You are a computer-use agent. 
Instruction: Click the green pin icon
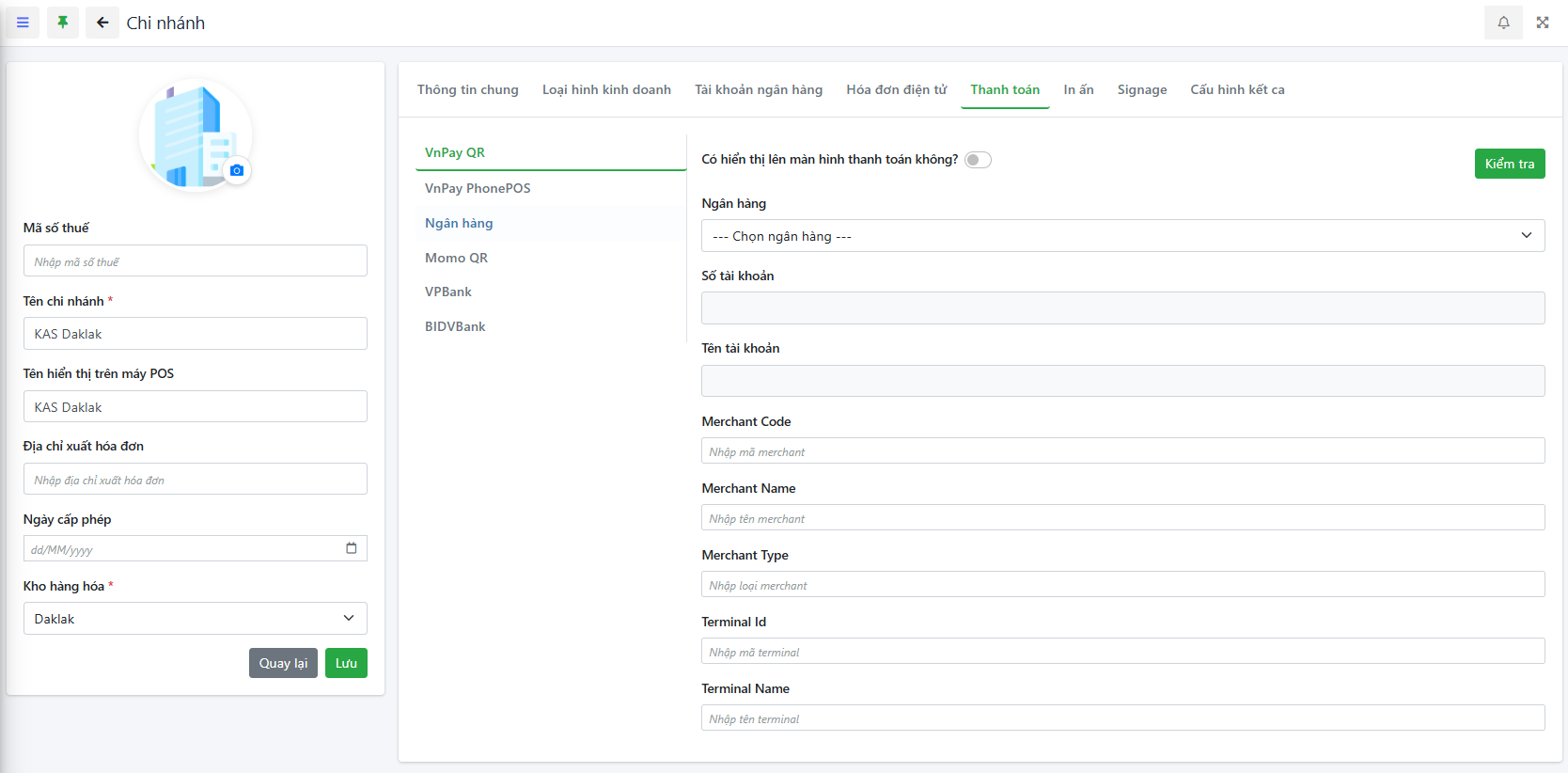pyautogui.click(x=63, y=23)
